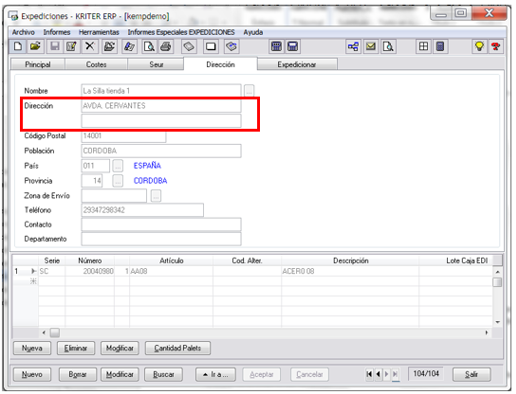Screen dimensions: 516x394
Task: Click the Teléfono input field
Action: [142, 210]
